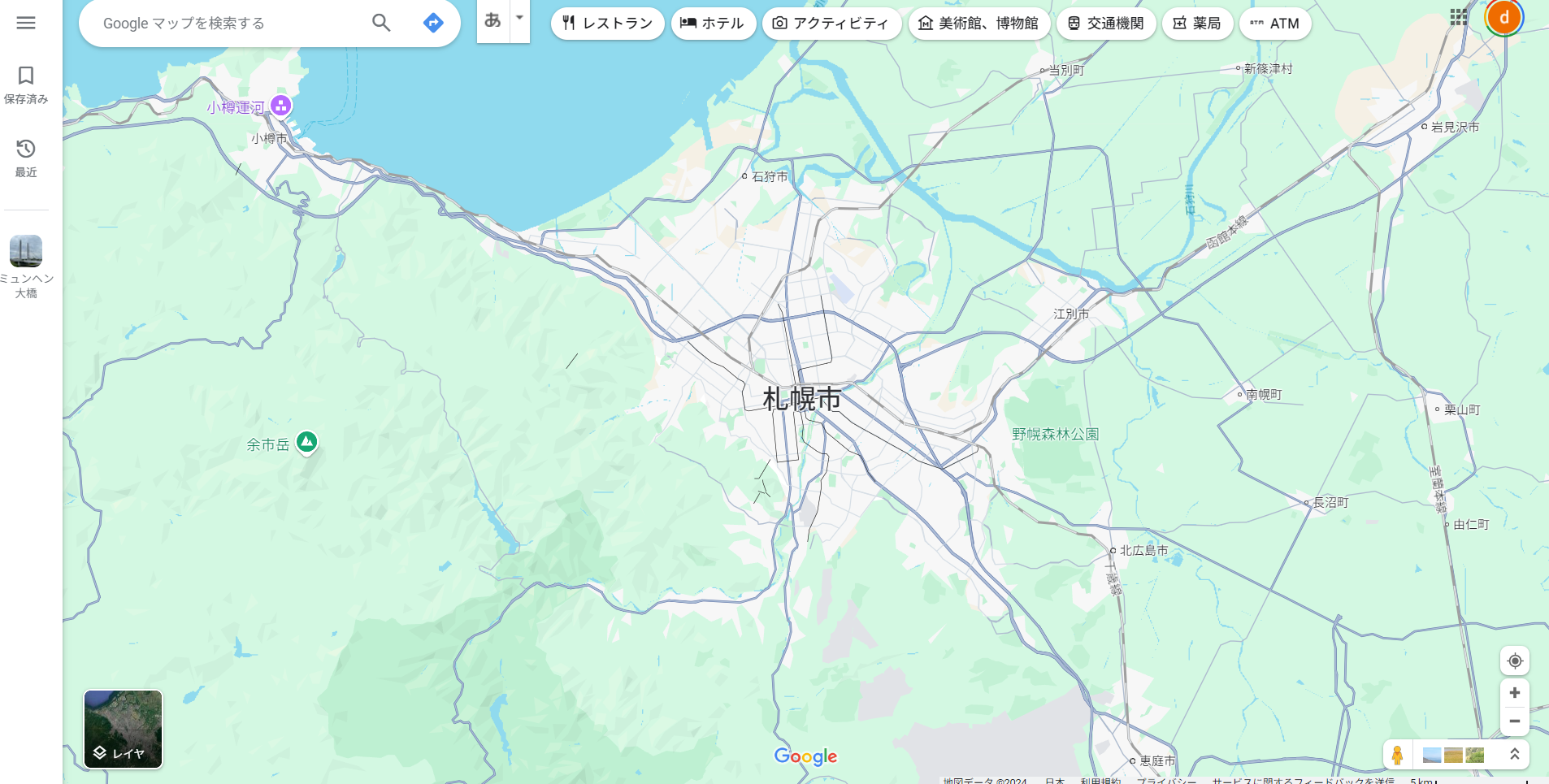This screenshot has width=1549, height=784.
Task: Click the 栗山町 town label
Action: (x=1461, y=409)
